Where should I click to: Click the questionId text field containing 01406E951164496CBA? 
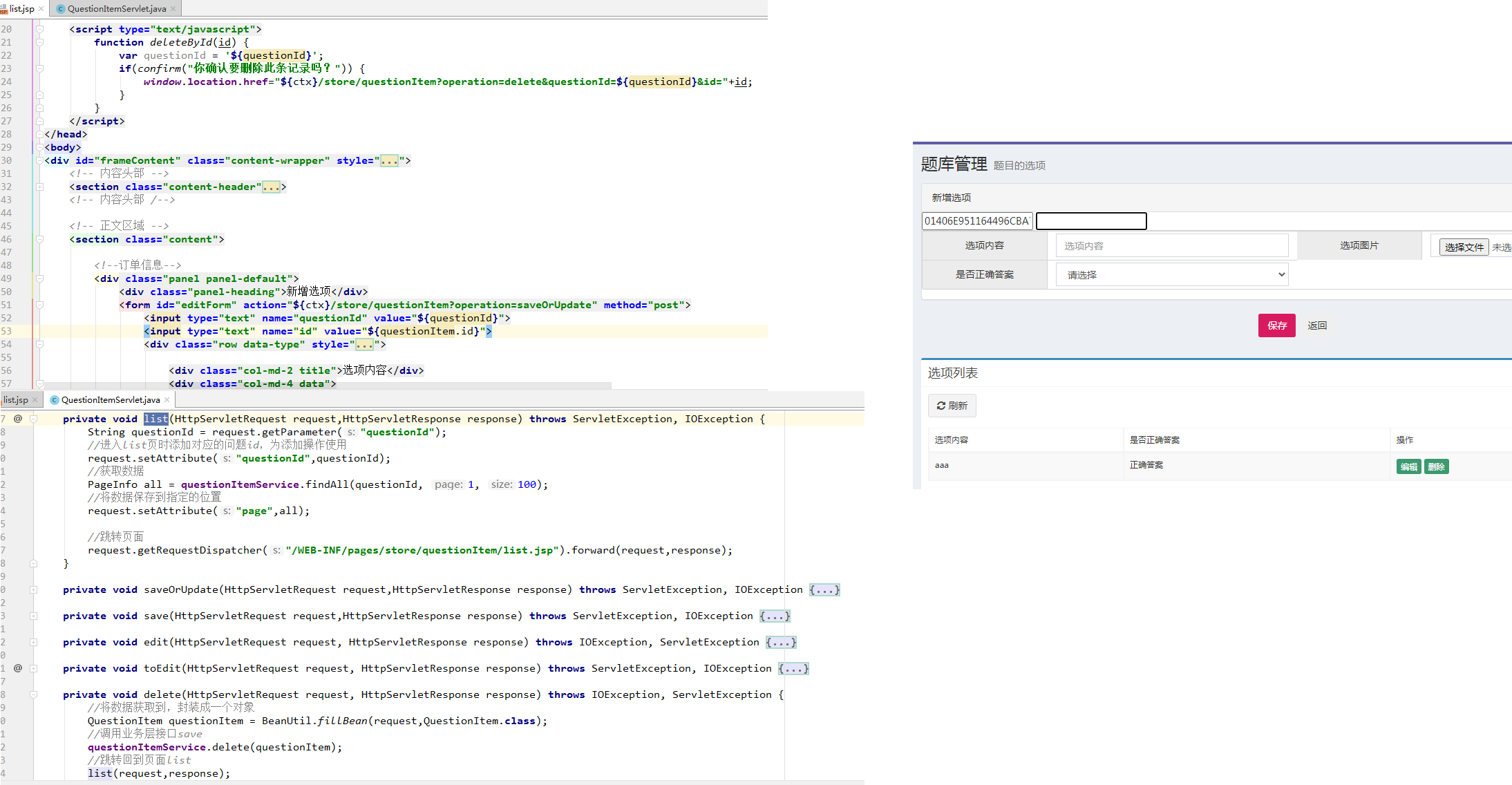pos(977,221)
